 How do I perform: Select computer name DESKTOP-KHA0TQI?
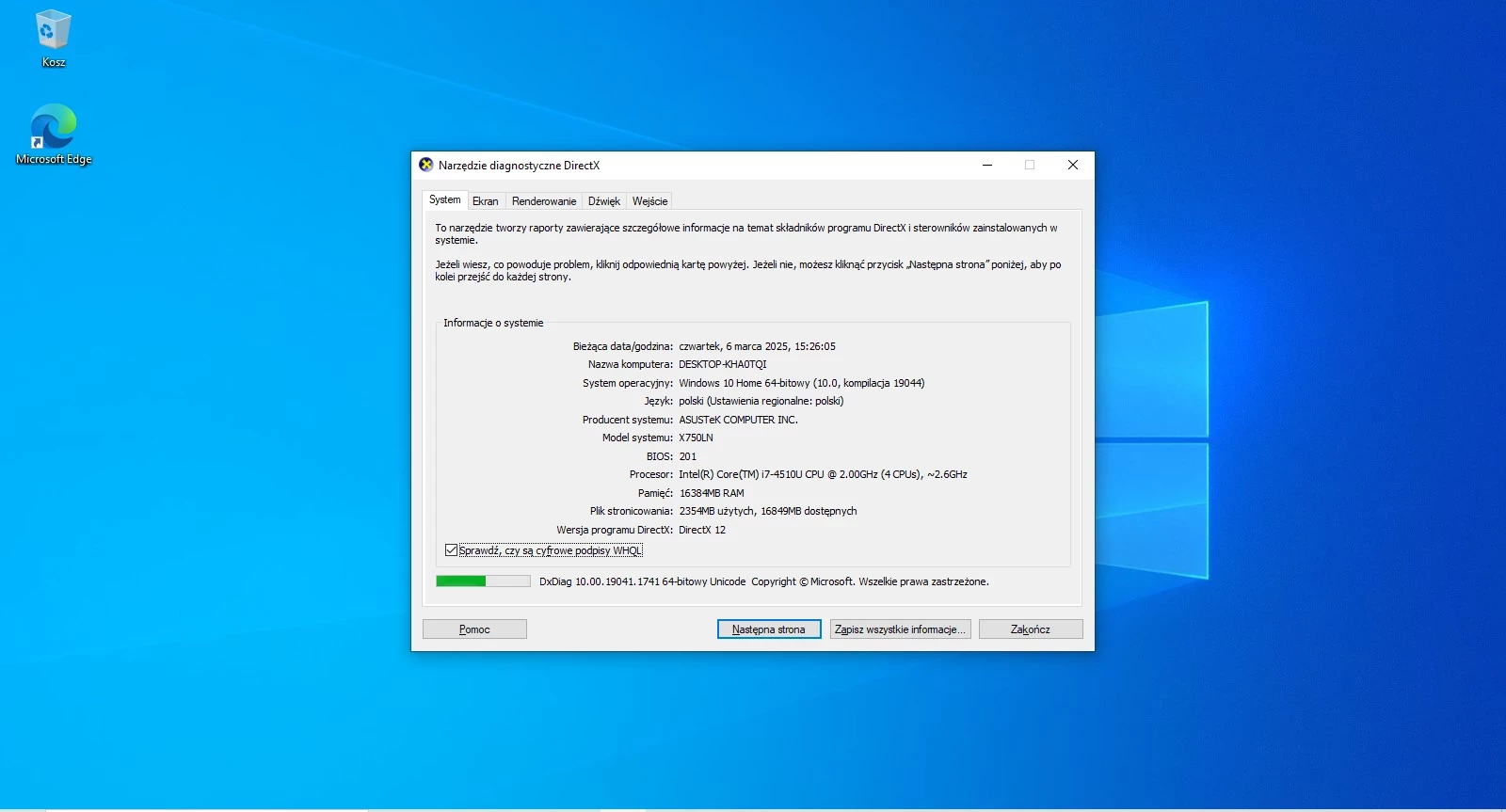pos(723,364)
